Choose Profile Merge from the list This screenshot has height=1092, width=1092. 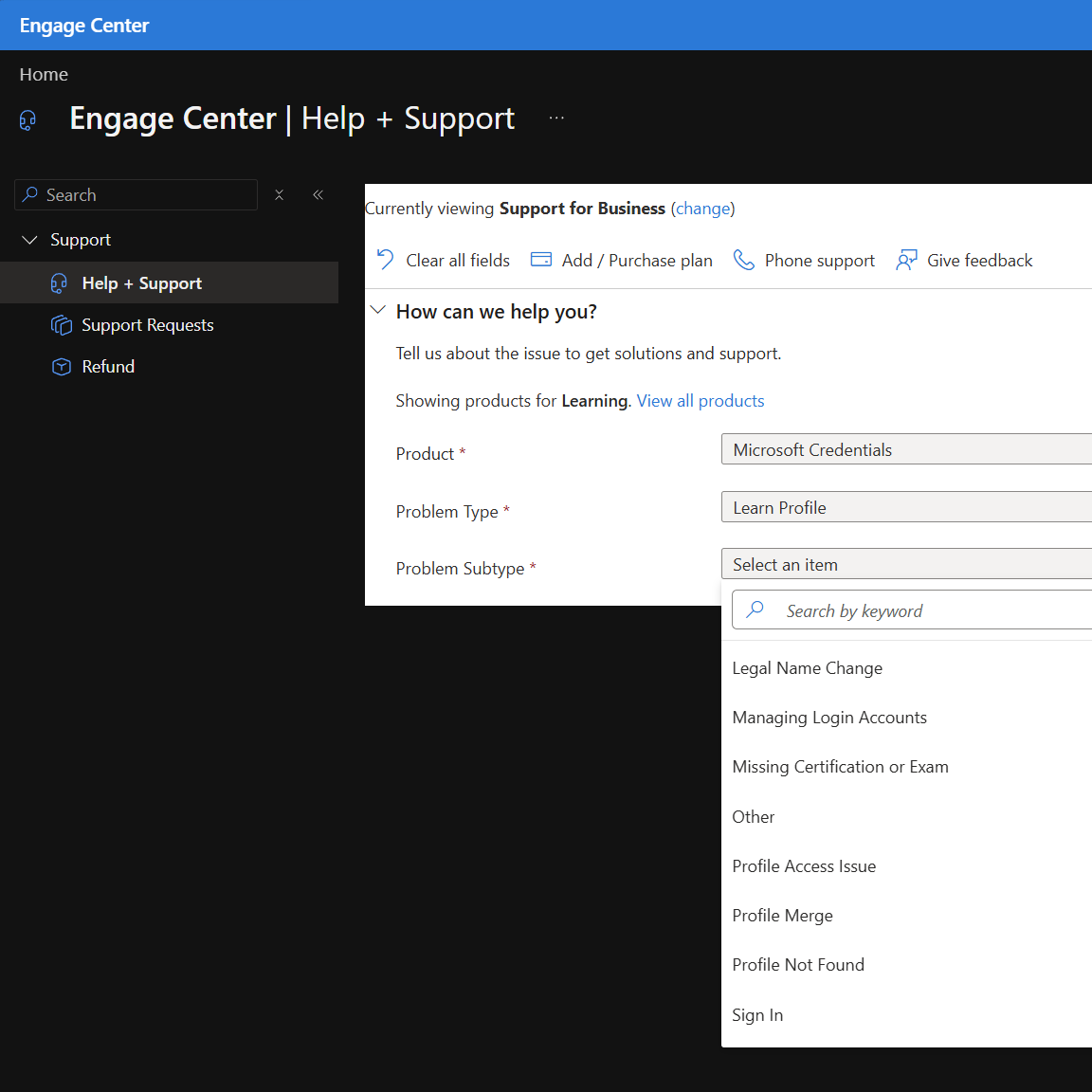point(906,915)
